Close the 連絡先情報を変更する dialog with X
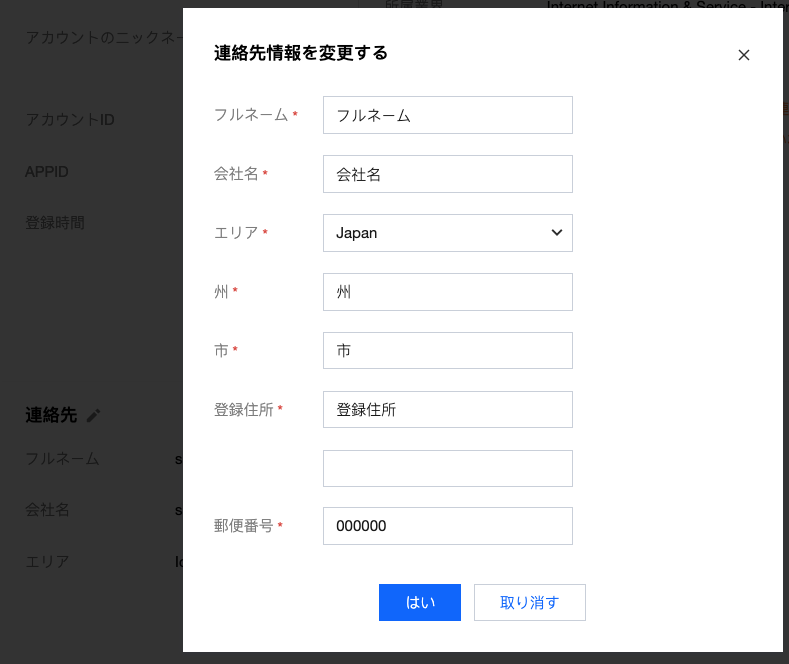Viewport: 789px width, 664px height. (743, 55)
